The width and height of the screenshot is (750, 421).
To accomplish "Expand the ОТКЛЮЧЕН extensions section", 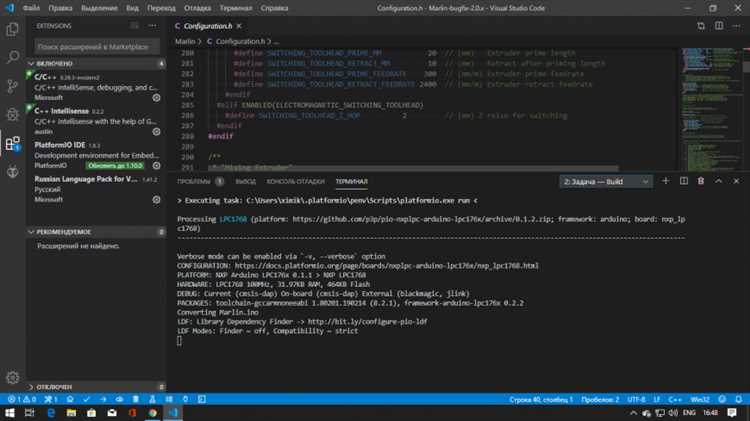I will [96, 387].
